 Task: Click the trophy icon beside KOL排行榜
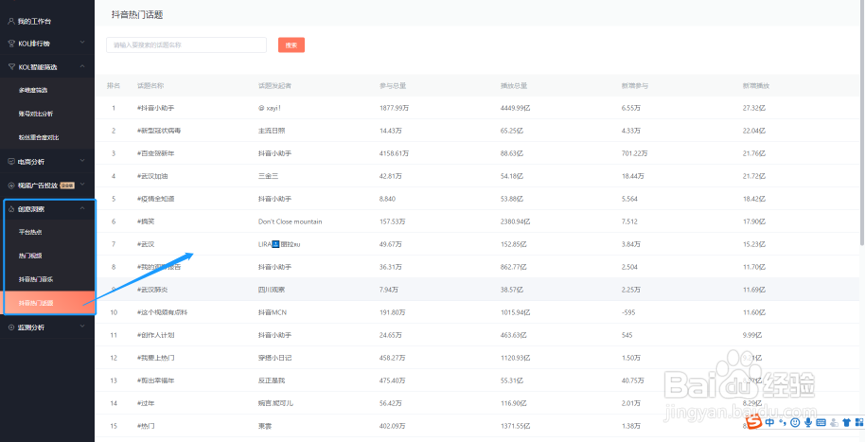[x=11, y=43]
